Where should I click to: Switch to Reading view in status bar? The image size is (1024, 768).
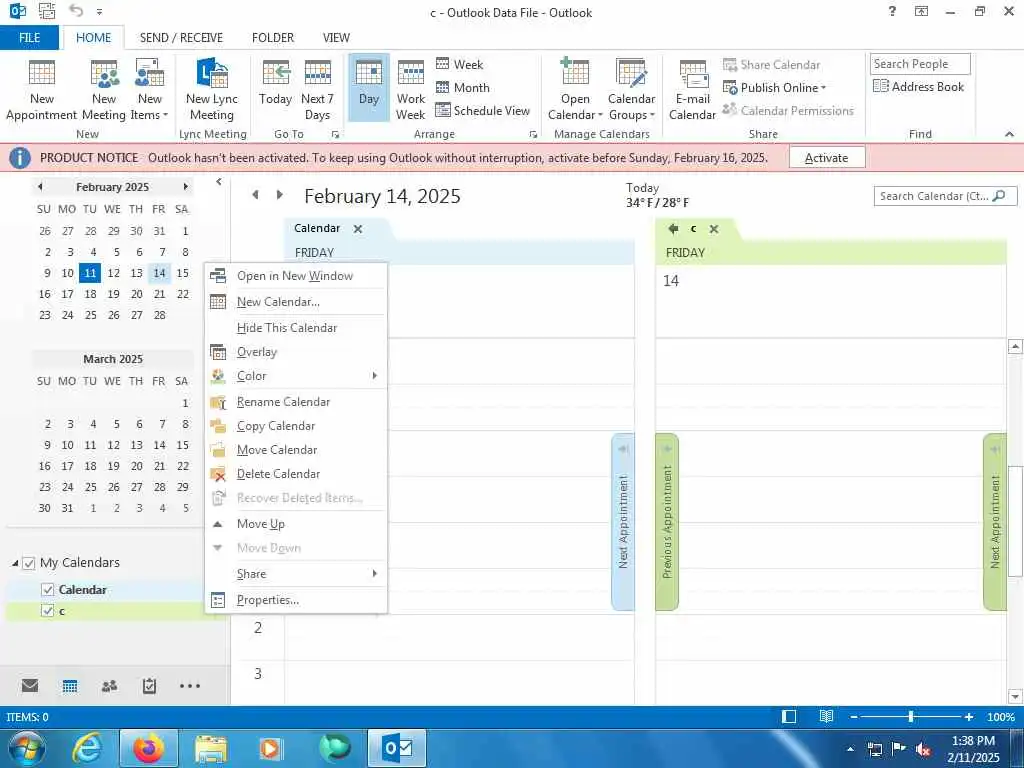826,716
